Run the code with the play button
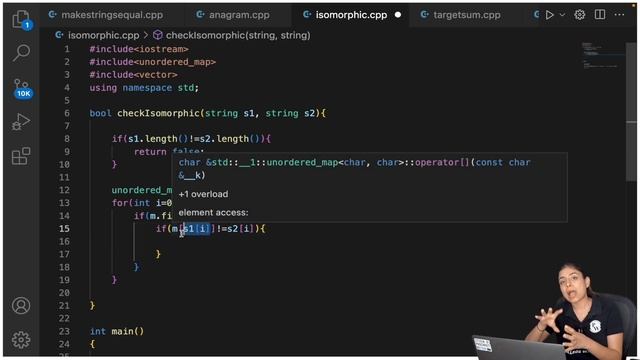This screenshot has width=640, height=360. click(549, 15)
